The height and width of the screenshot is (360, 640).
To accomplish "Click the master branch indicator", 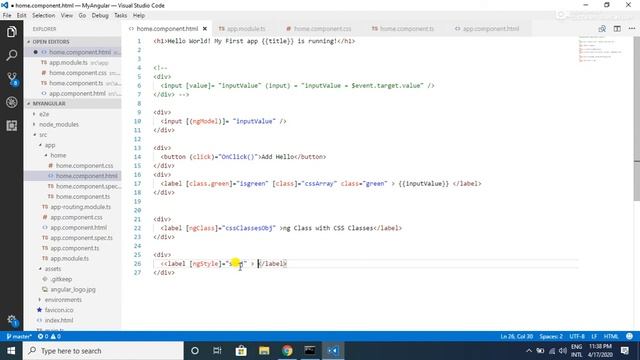I will [19, 336].
